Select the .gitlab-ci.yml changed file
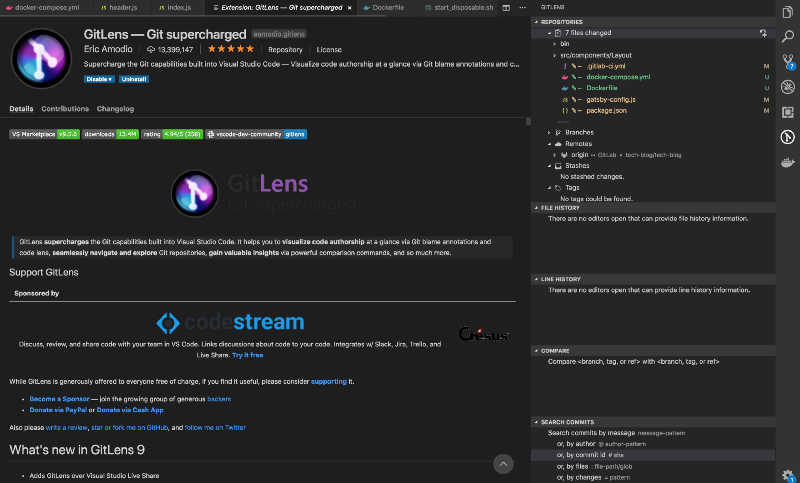 [653, 66]
